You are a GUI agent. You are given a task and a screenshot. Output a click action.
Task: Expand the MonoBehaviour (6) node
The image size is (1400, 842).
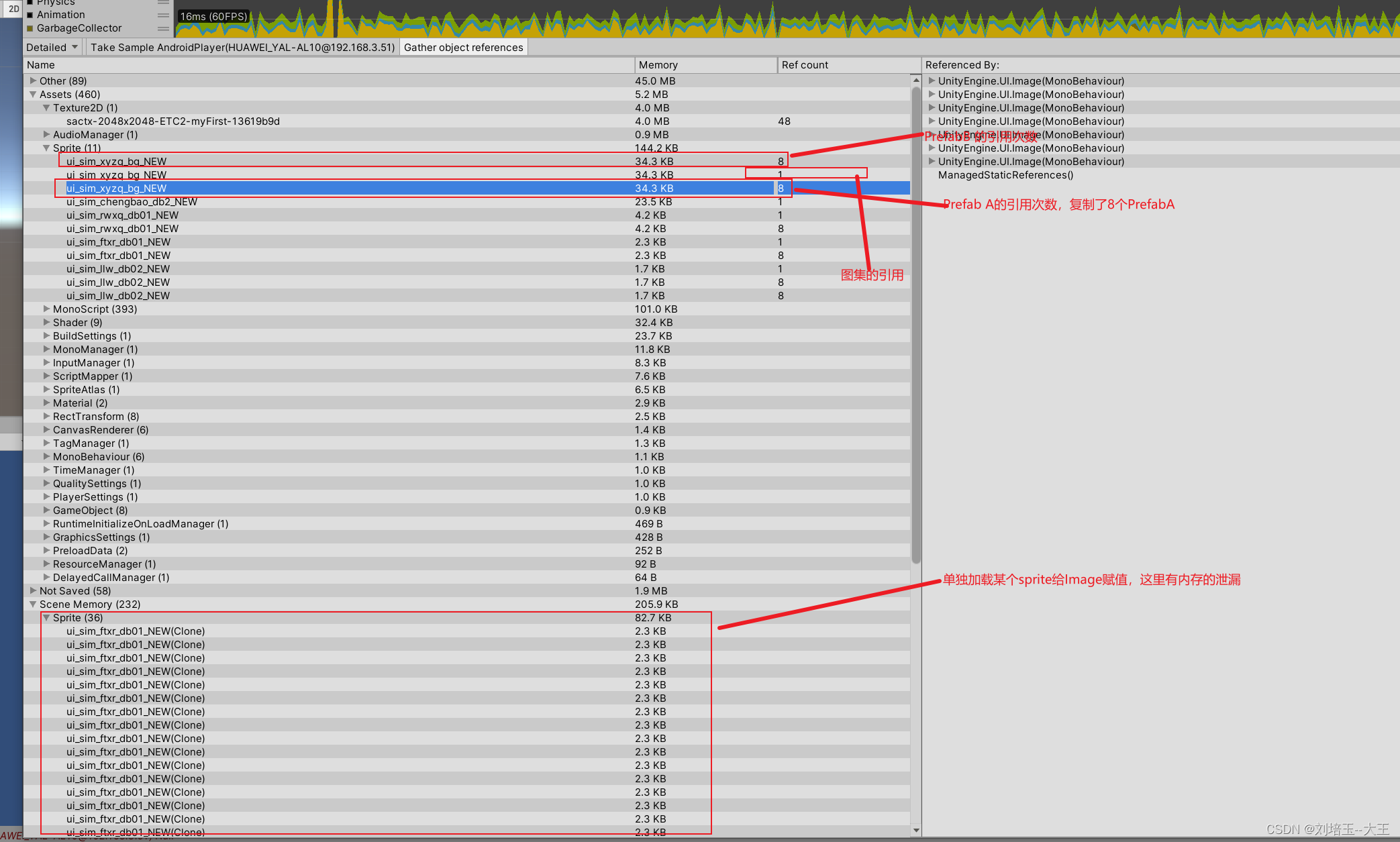46,456
